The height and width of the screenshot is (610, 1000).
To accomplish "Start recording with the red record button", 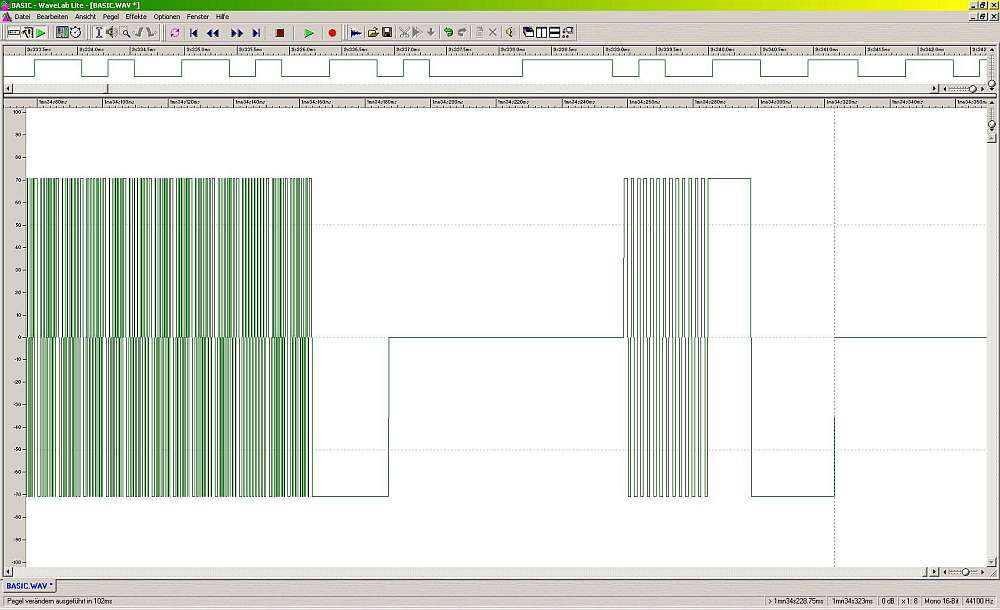I will [332, 33].
